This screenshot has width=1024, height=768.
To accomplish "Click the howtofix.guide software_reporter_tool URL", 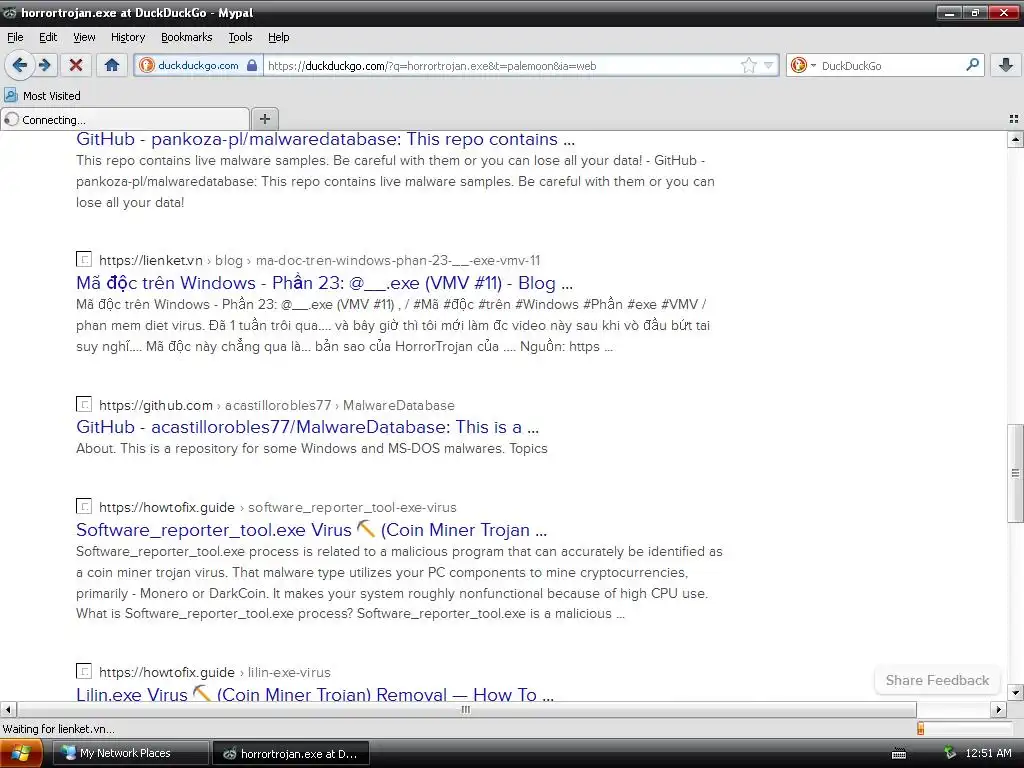I will click(278, 507).
